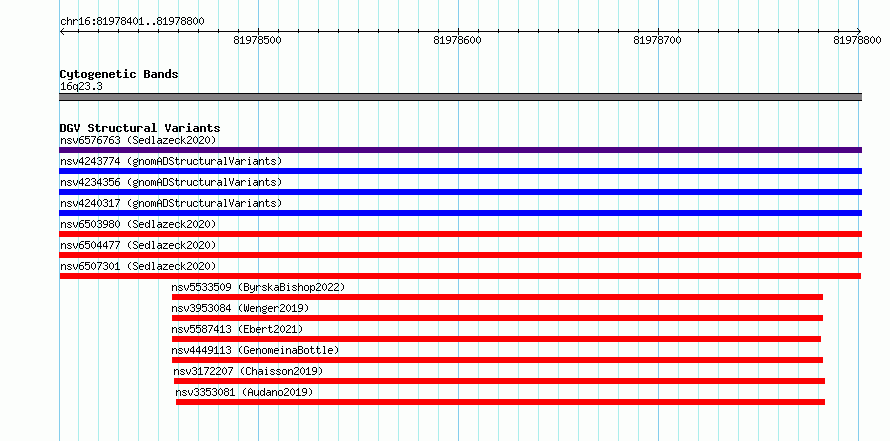Select variant label nsv6507301 (Sedlazeck2020)
890x441 pixels.
138,266
